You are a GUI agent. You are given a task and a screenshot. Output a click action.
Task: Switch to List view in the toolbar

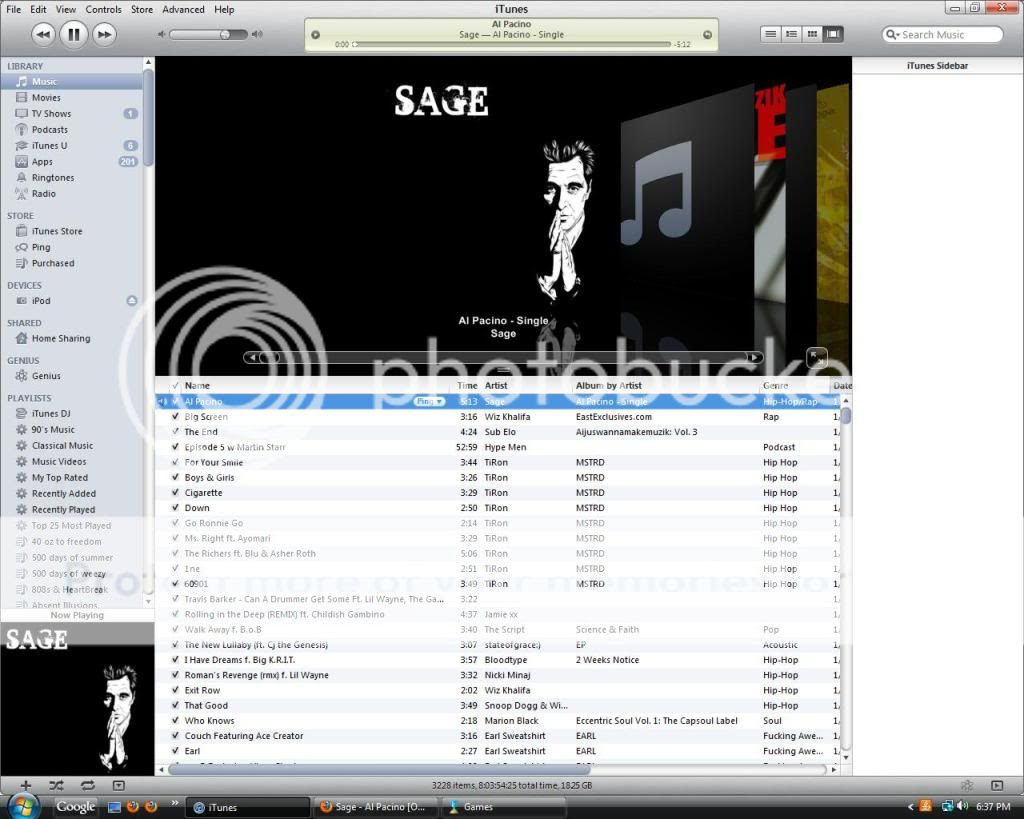tap(770, 34)
